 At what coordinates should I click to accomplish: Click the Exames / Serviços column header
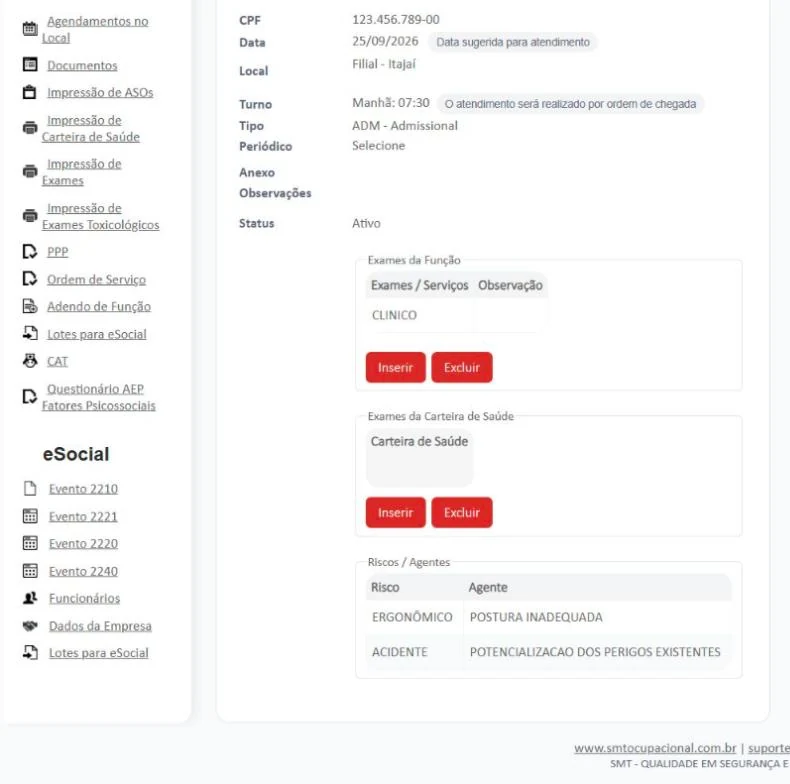click(419, 285)
